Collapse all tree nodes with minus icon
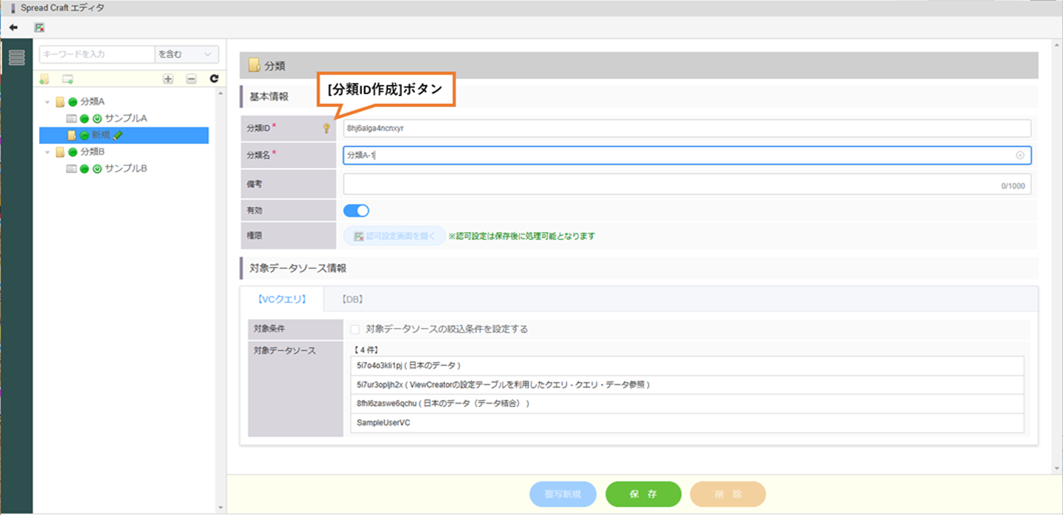This screenshot has width=1063, height=515. click(191, 78)
